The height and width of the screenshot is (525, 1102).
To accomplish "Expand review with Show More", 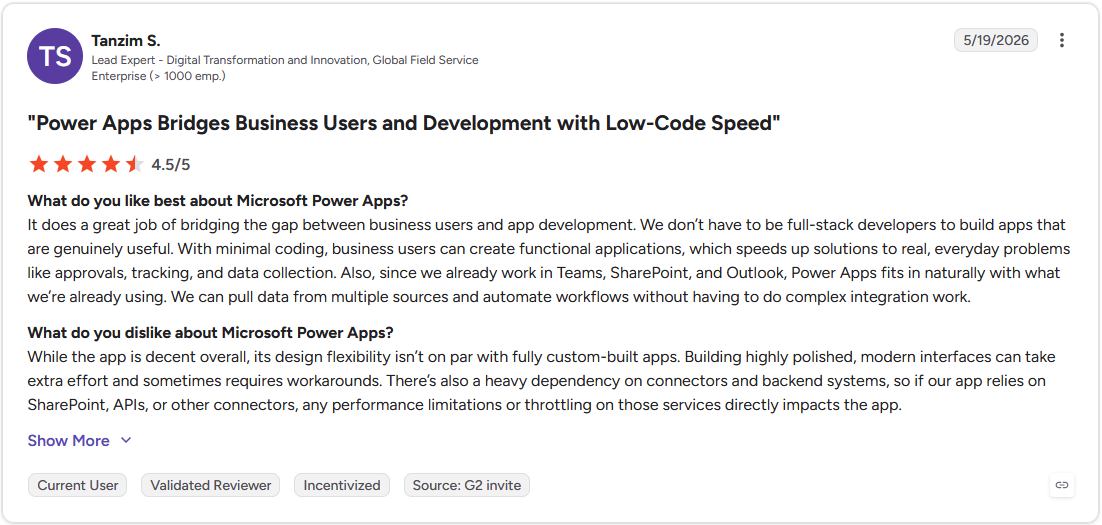I will (x=69, y=441).
